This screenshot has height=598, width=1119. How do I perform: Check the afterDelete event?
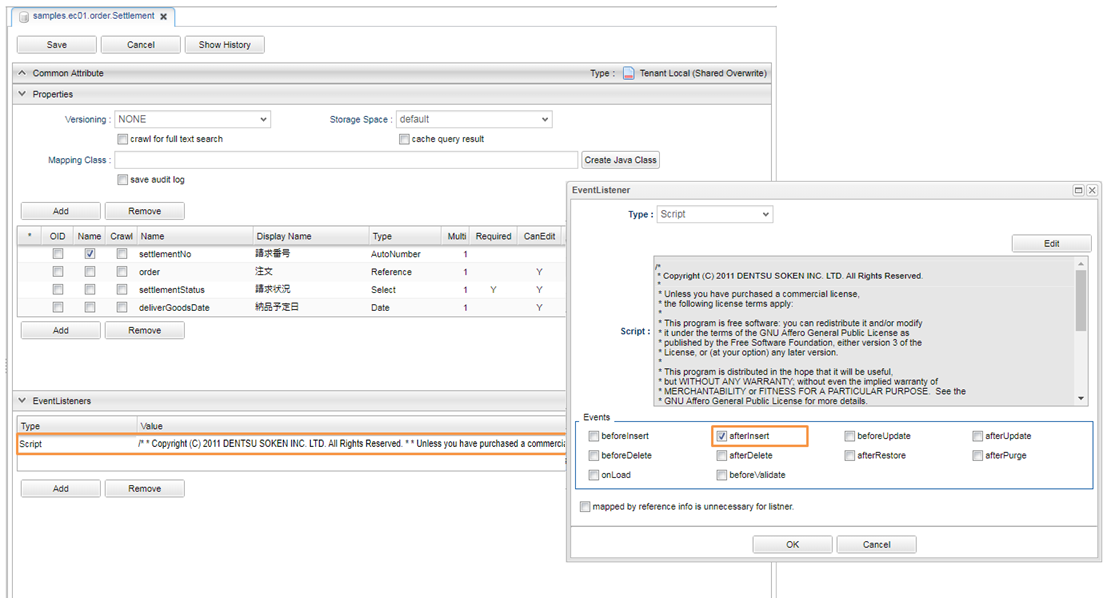click(x=721, y=455)
